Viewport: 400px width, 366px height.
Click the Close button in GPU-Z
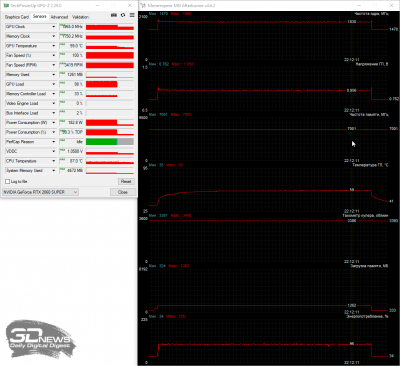[123, 192]
